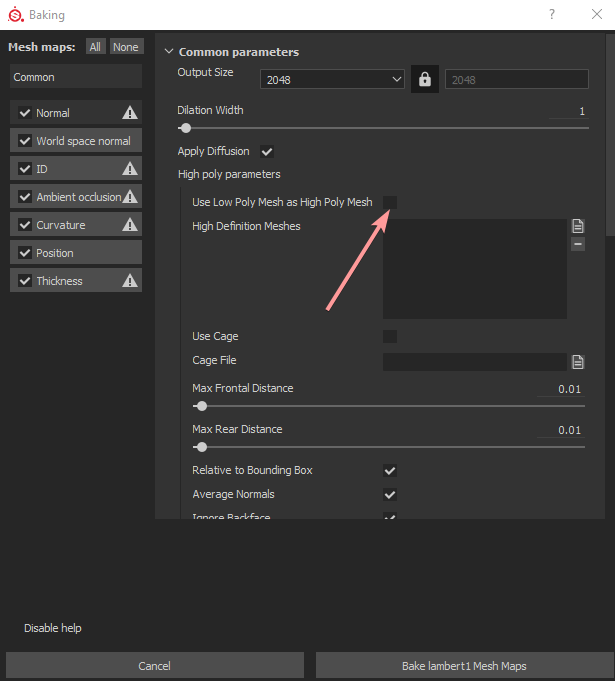Click the ID map warning icon
This screenshot has width=615, height=681.
[130, 169]
